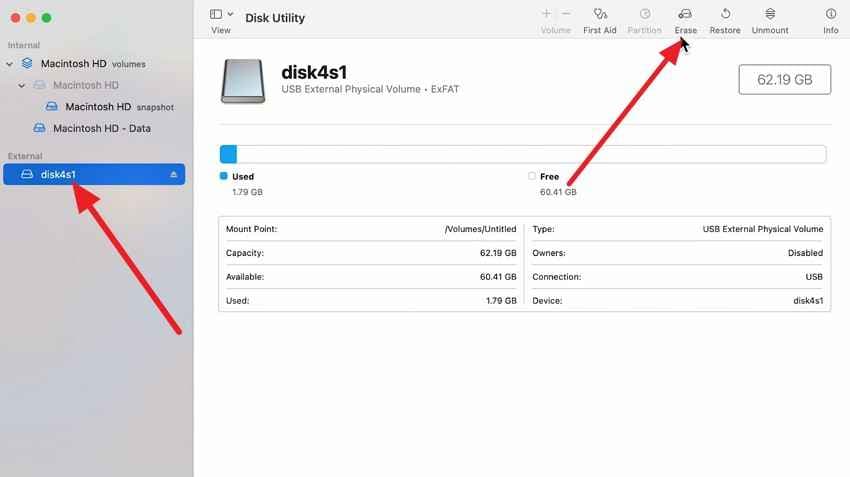The image size is (850, 477).
Task: Click the Mount Point value /Volumes/Untitled
Action: pos(480,229)
